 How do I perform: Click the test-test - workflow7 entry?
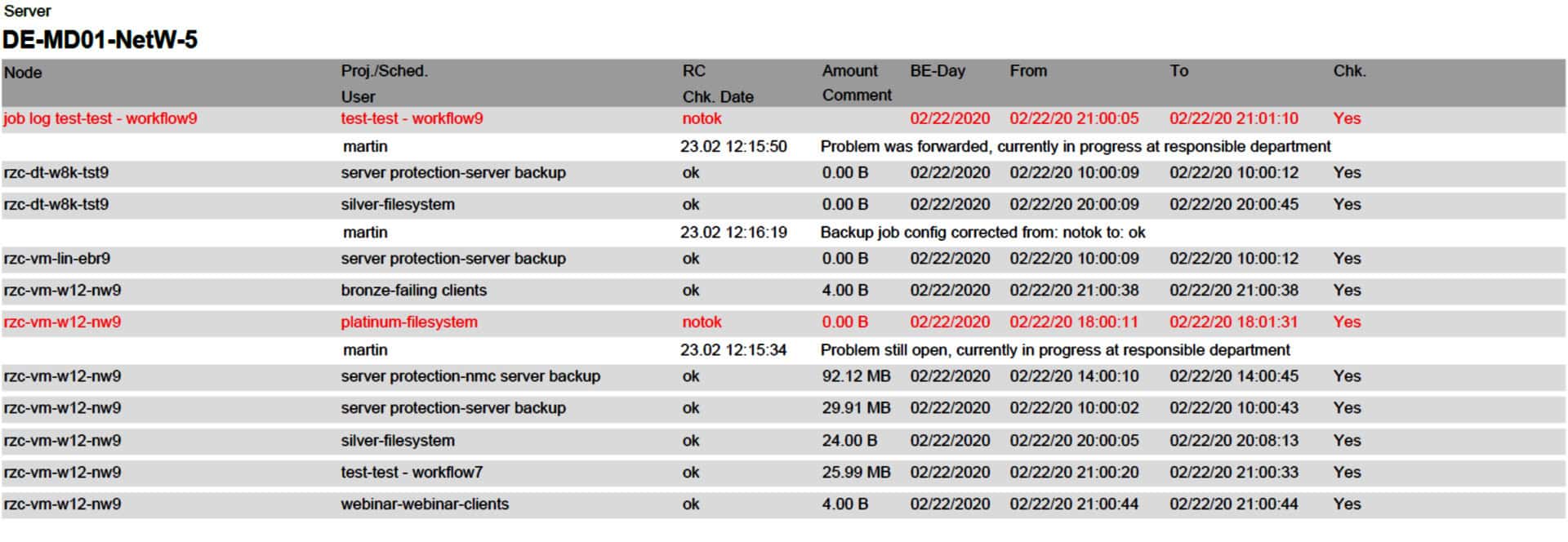point(412,473)
